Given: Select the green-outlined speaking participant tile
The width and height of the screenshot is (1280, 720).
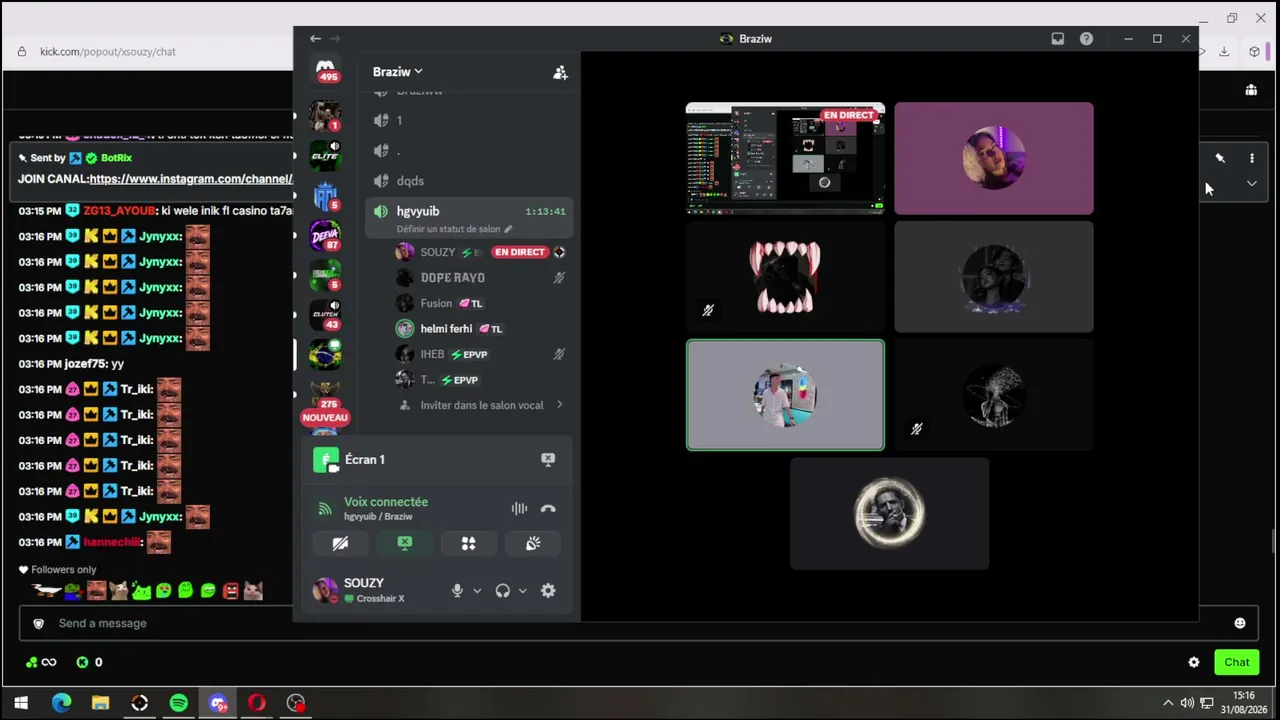Looking at the screenshot, I should click(x=785, y=395).
